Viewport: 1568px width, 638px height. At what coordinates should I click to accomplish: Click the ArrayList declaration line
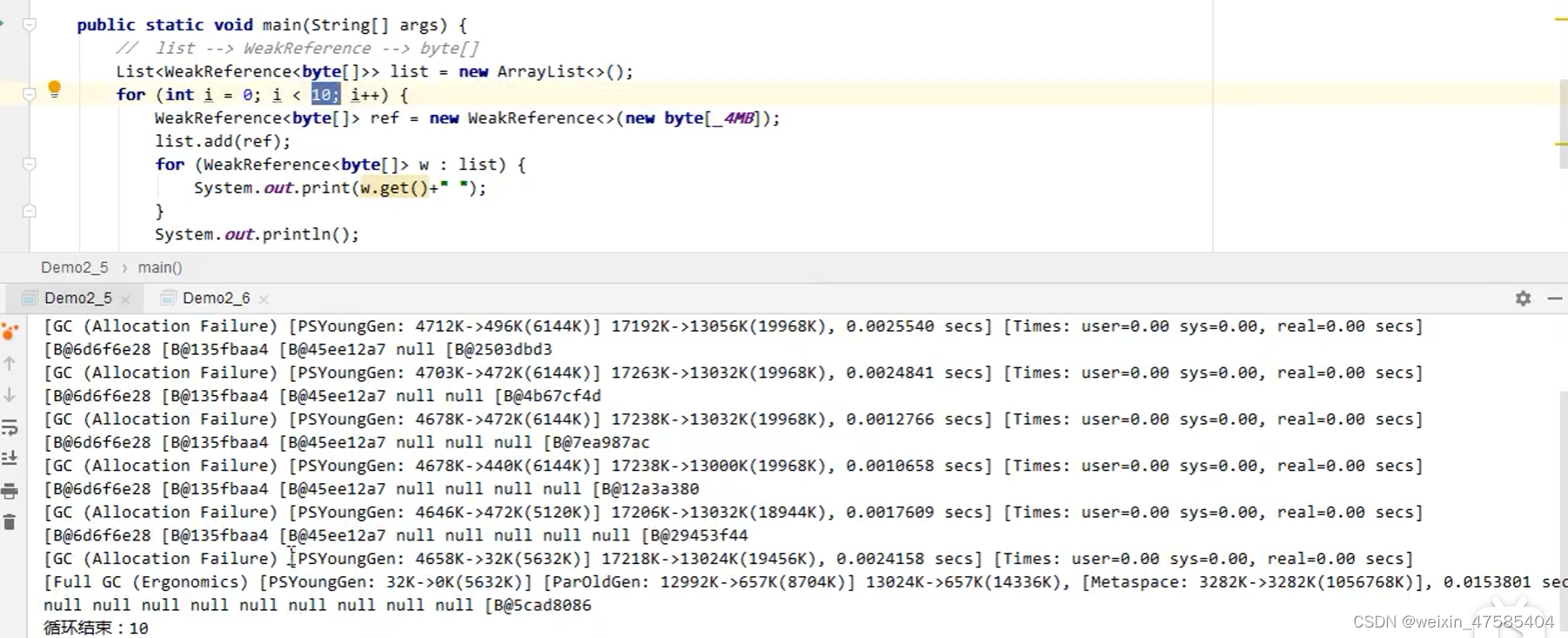click(375, 71)
